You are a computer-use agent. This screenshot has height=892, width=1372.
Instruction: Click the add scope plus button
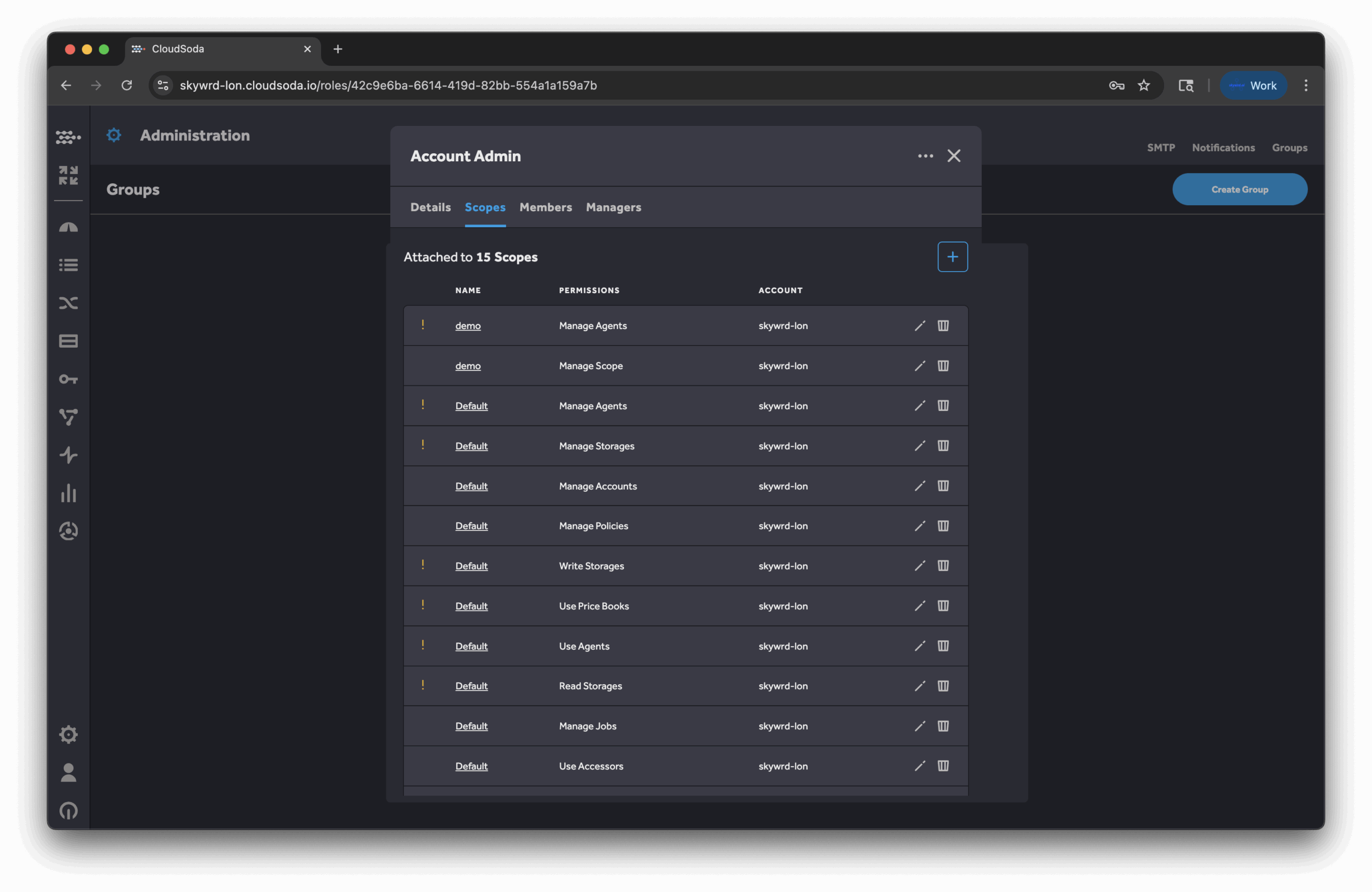click(x=952, y=257)
